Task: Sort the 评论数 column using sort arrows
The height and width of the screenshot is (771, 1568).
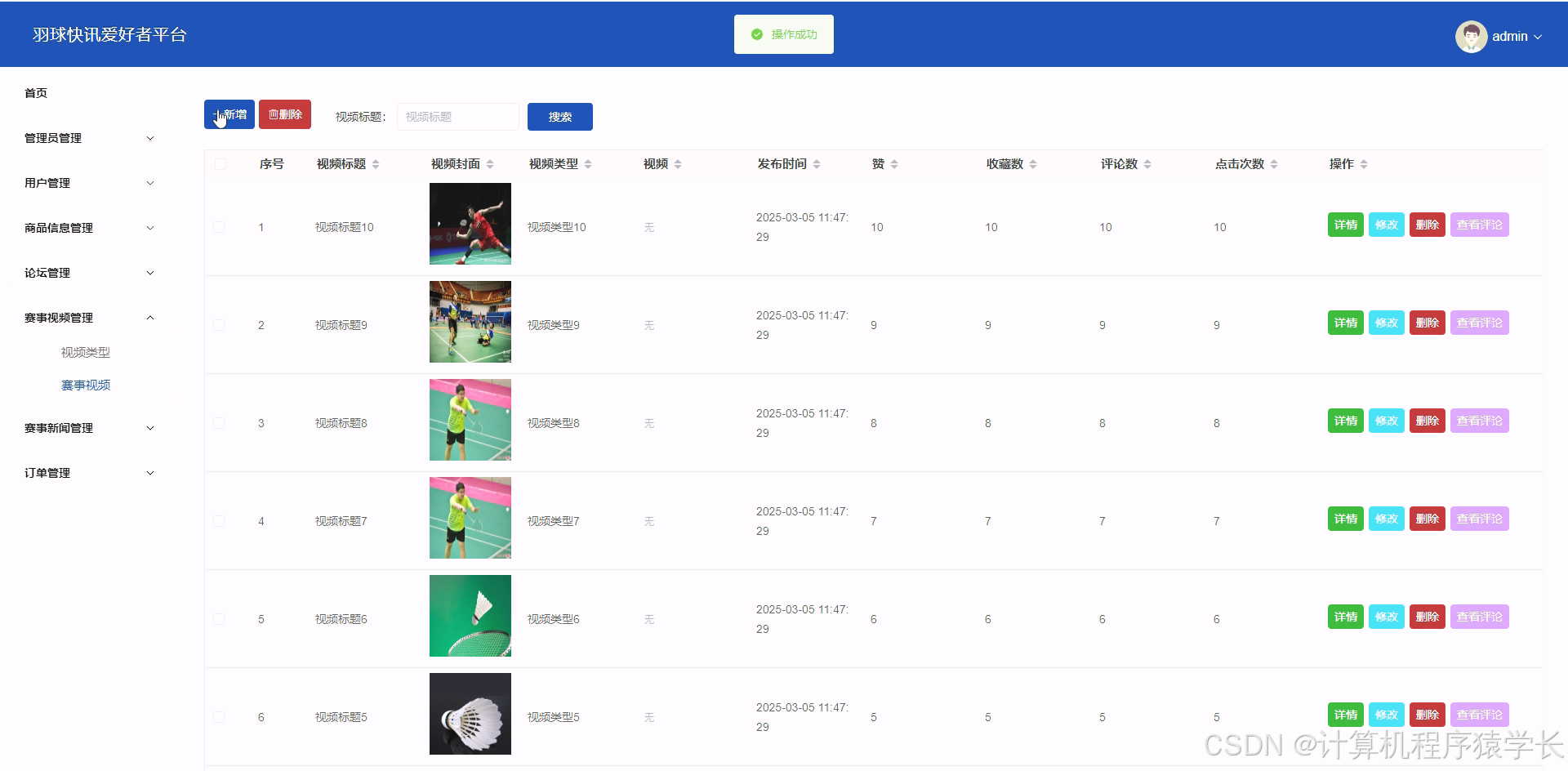Action: [1147, 163]
